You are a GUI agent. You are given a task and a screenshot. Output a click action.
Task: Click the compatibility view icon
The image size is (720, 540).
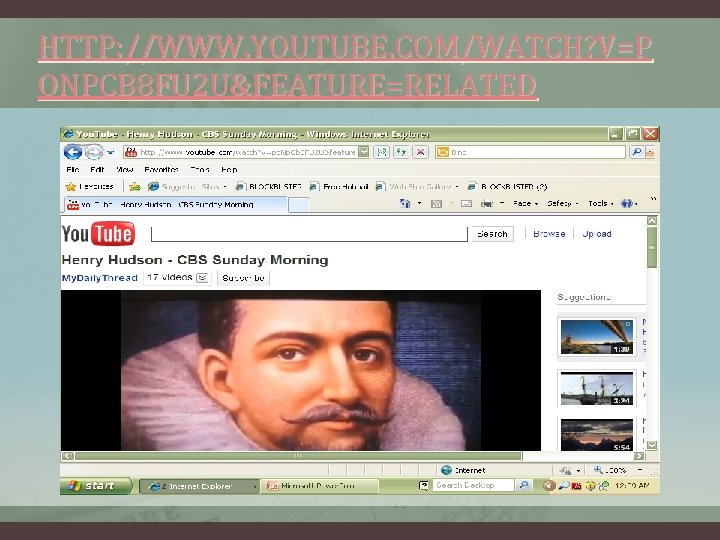382,152
